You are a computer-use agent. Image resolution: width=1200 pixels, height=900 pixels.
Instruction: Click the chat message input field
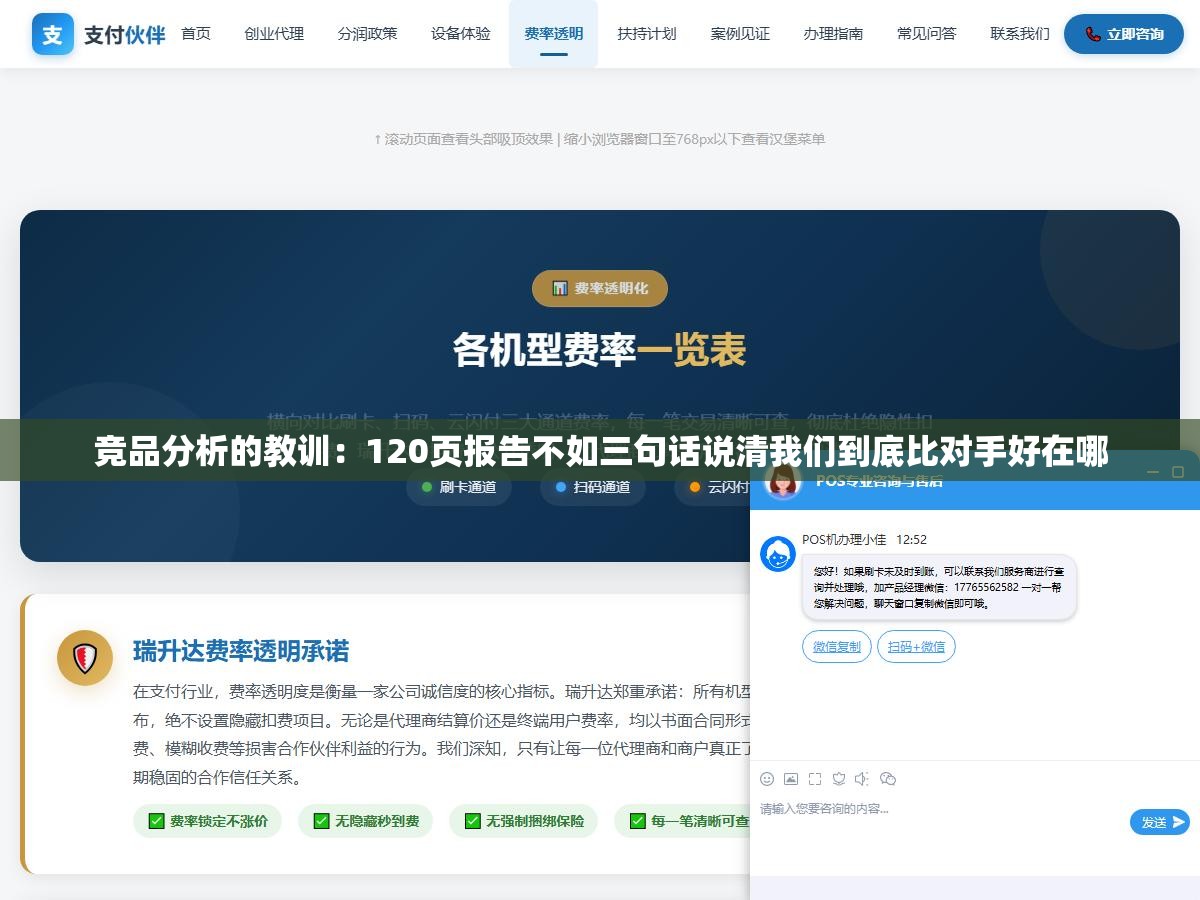940,809
